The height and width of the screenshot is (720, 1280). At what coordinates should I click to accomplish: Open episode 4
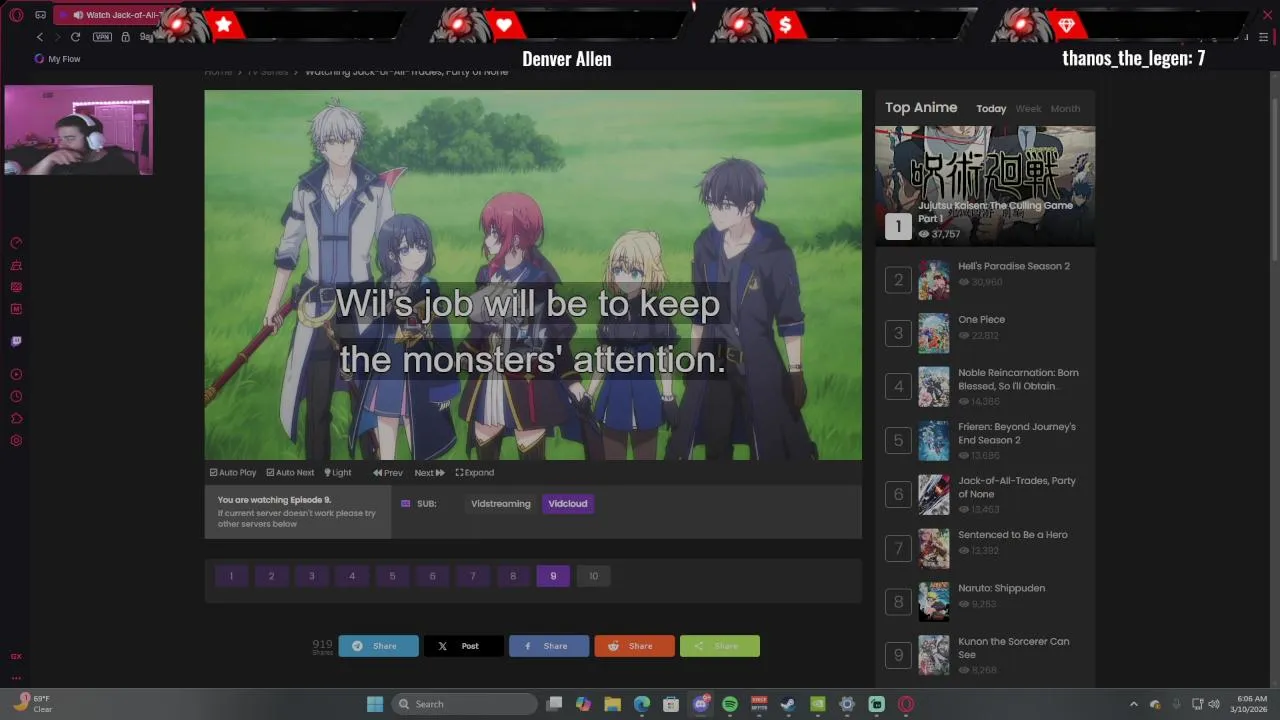click(x=352, y=576)
